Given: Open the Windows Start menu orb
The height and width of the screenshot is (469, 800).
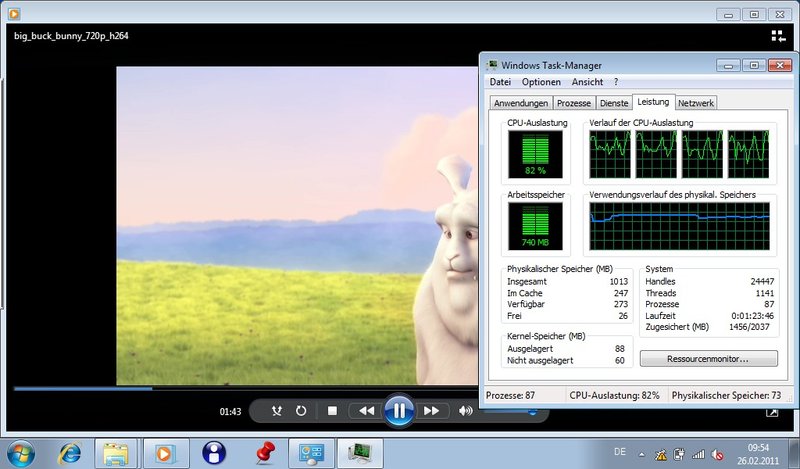Looking at the screenshot, I should click(x=21, y=453).
